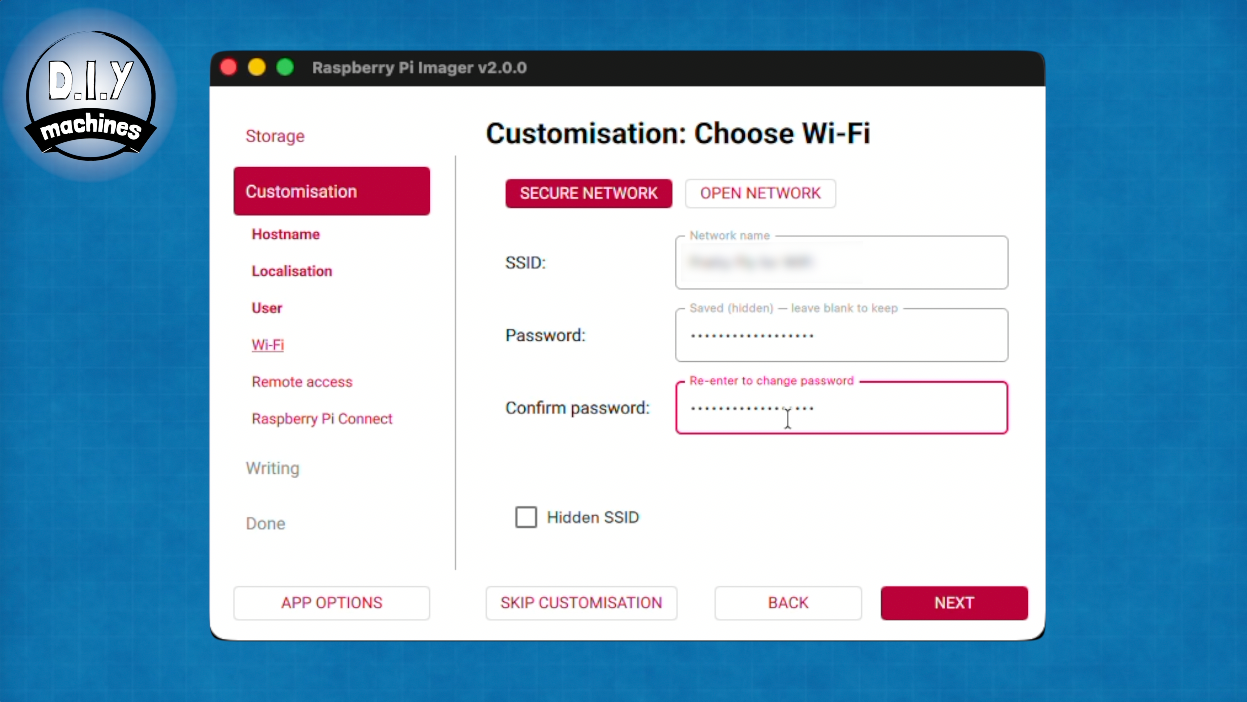Open the Localisation sub-step
Image resolution: width=1247 pixels, height=702 pixels.
[x=292, y=271]
